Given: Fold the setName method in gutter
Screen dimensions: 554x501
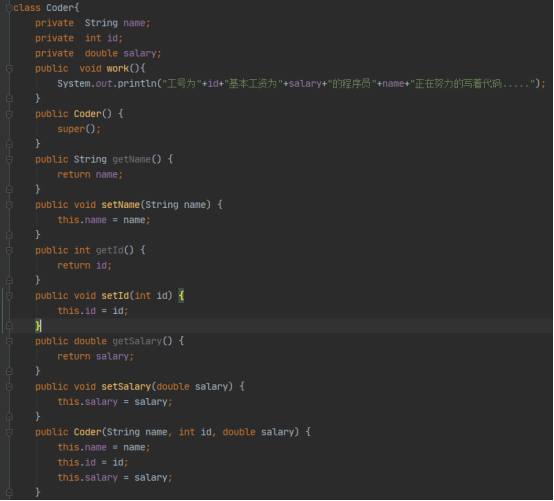Looking at the screenshot, I should tap(10, 205).
